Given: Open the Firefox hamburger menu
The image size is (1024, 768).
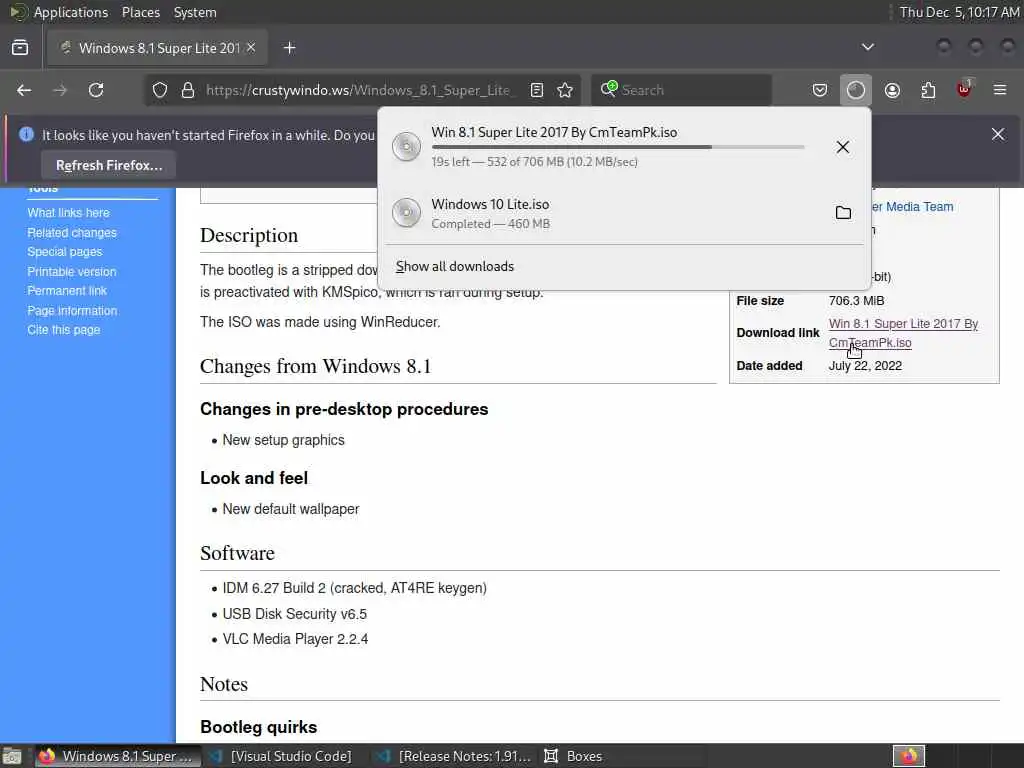Looking at the screenshot, I should (x=1000, y=90).
